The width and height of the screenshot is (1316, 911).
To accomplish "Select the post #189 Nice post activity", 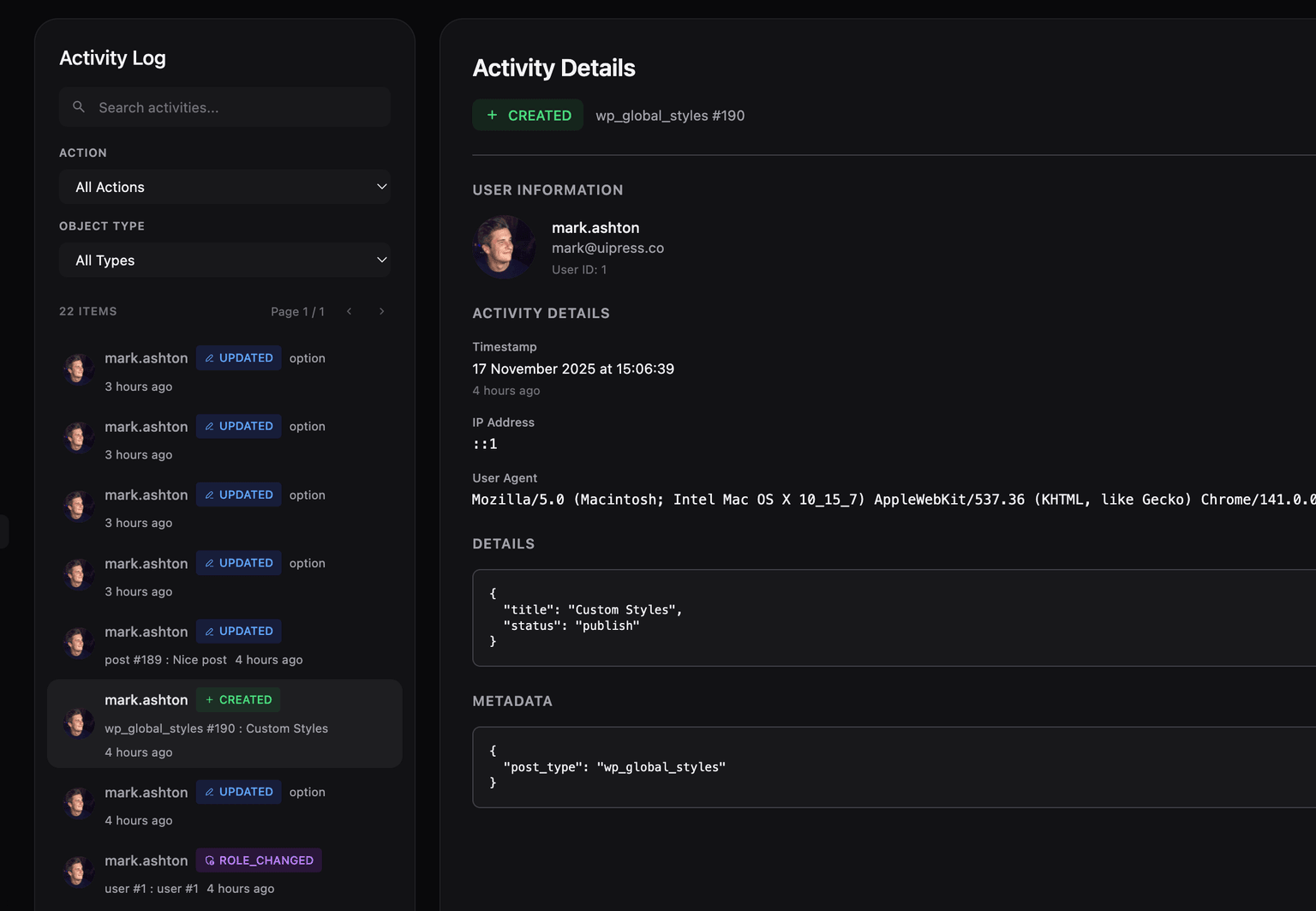I will 224,644.
